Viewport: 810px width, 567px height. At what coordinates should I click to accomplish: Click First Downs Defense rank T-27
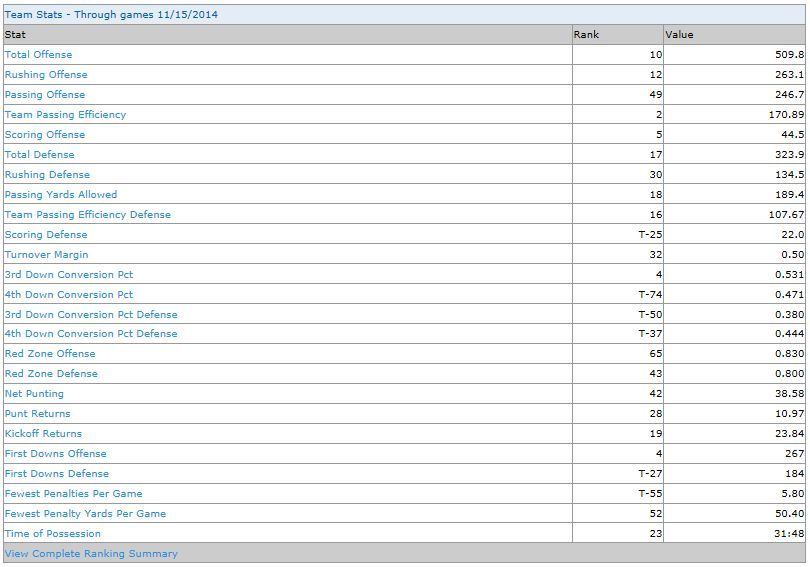coord(650,474)
